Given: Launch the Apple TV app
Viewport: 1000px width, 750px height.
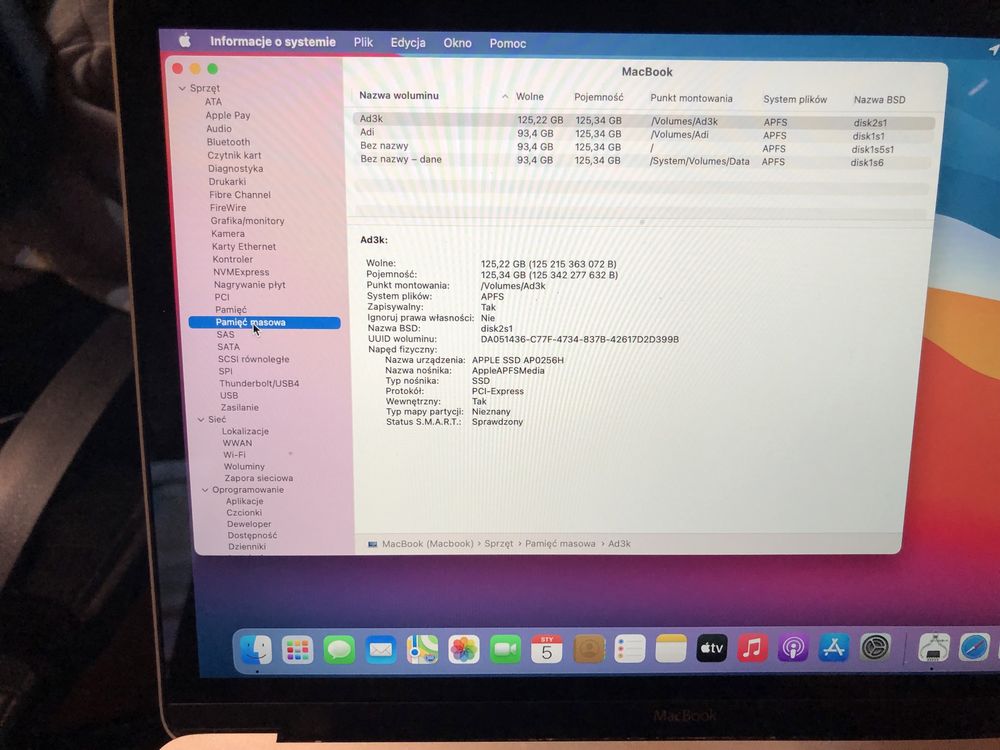Looking at the screenshot, I should pyautogui.click(x=712, y=649).
